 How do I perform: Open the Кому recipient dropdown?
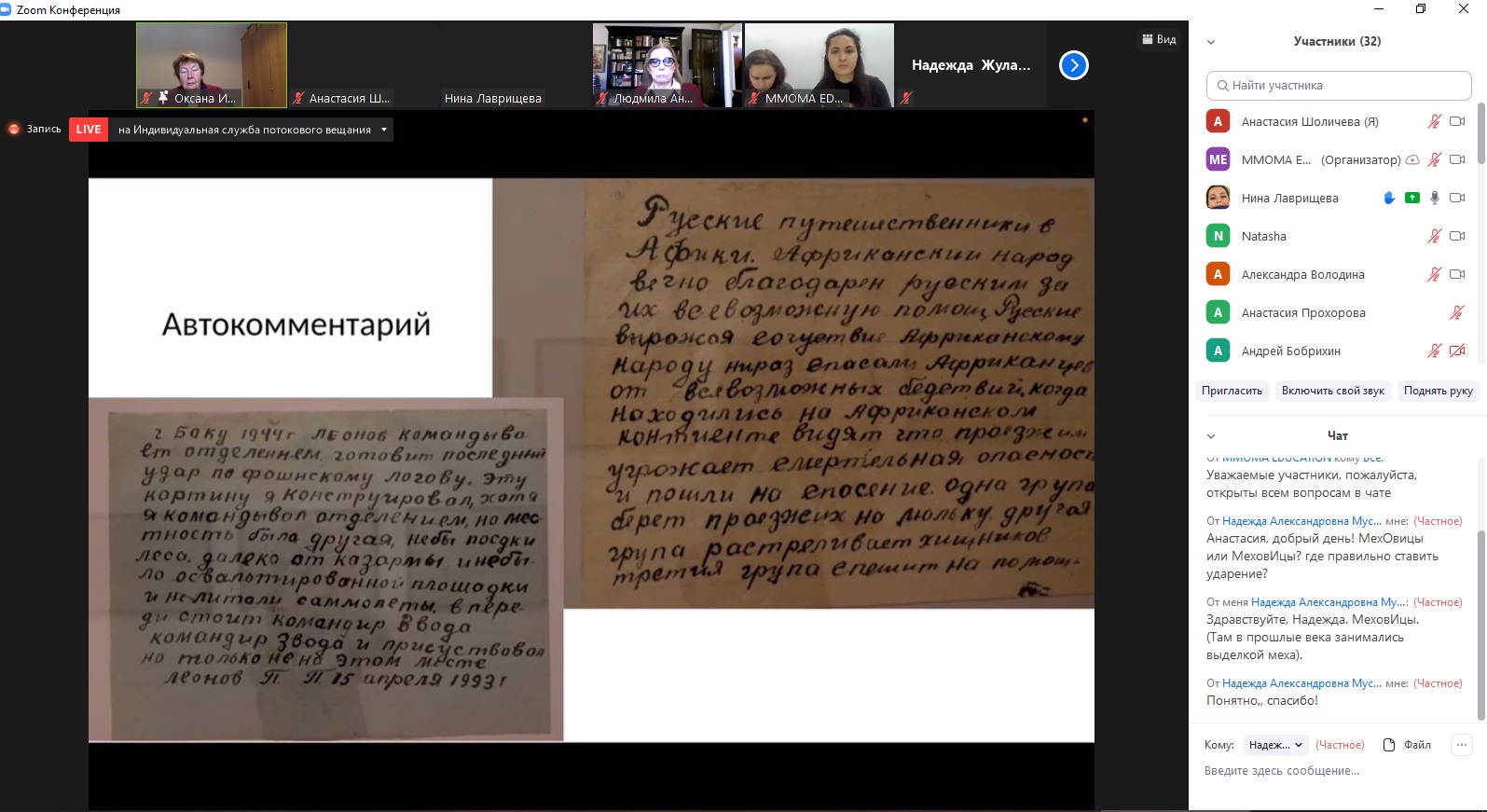click(x=1275, y=745)
